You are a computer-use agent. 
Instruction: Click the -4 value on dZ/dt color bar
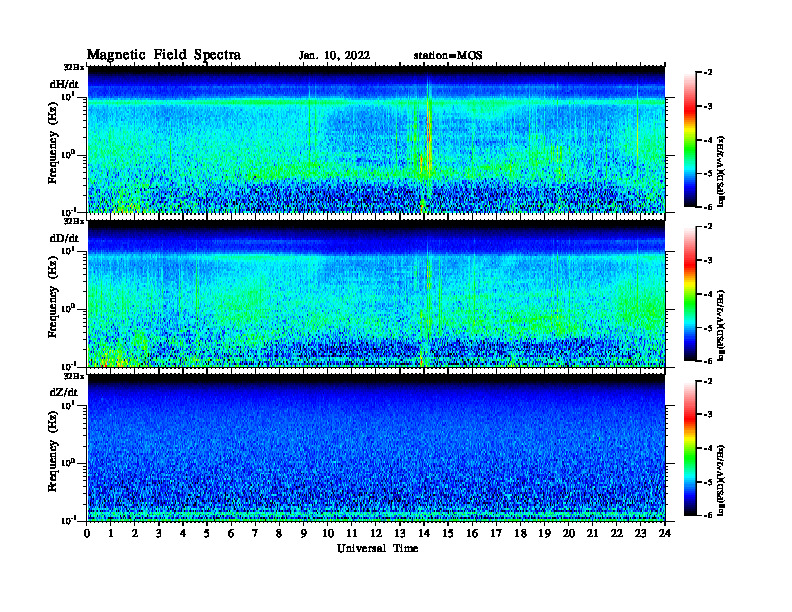[708, 448]
